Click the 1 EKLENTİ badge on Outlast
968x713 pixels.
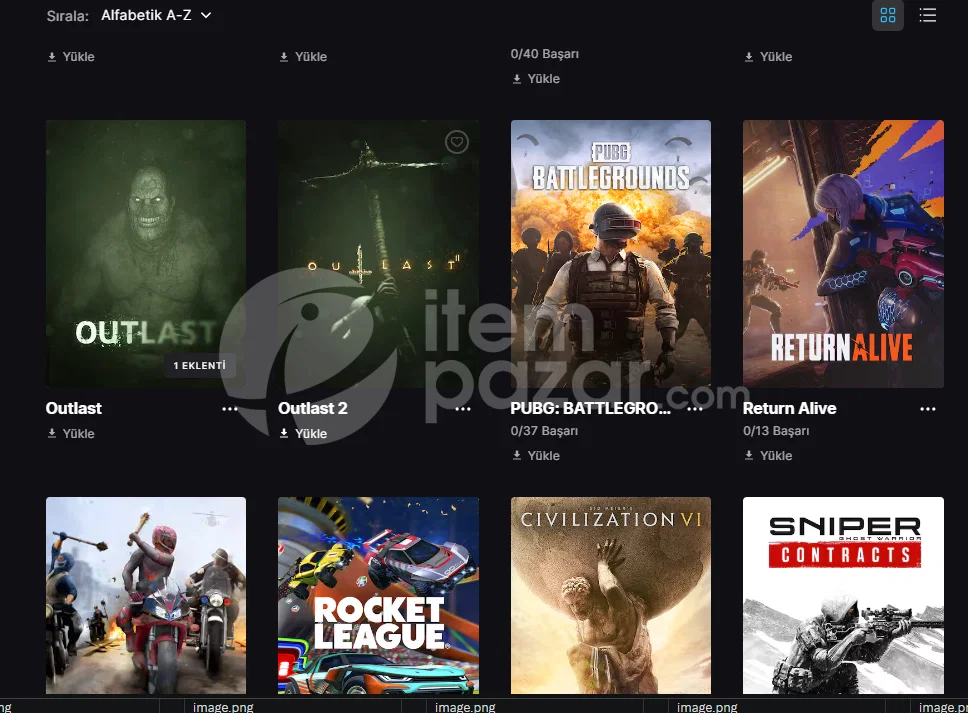coord(199,365)
